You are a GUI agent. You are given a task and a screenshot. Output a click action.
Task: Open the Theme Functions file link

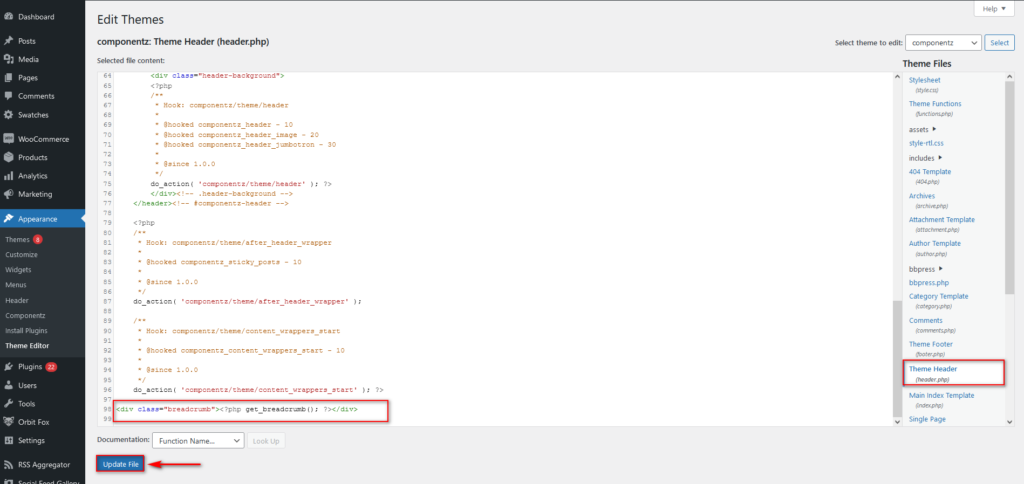(935, 104)
